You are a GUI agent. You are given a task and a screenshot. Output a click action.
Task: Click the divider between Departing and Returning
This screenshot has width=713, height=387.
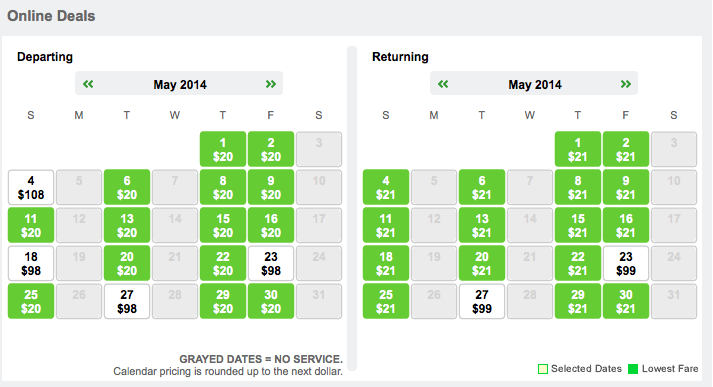[x=352, y=208]
